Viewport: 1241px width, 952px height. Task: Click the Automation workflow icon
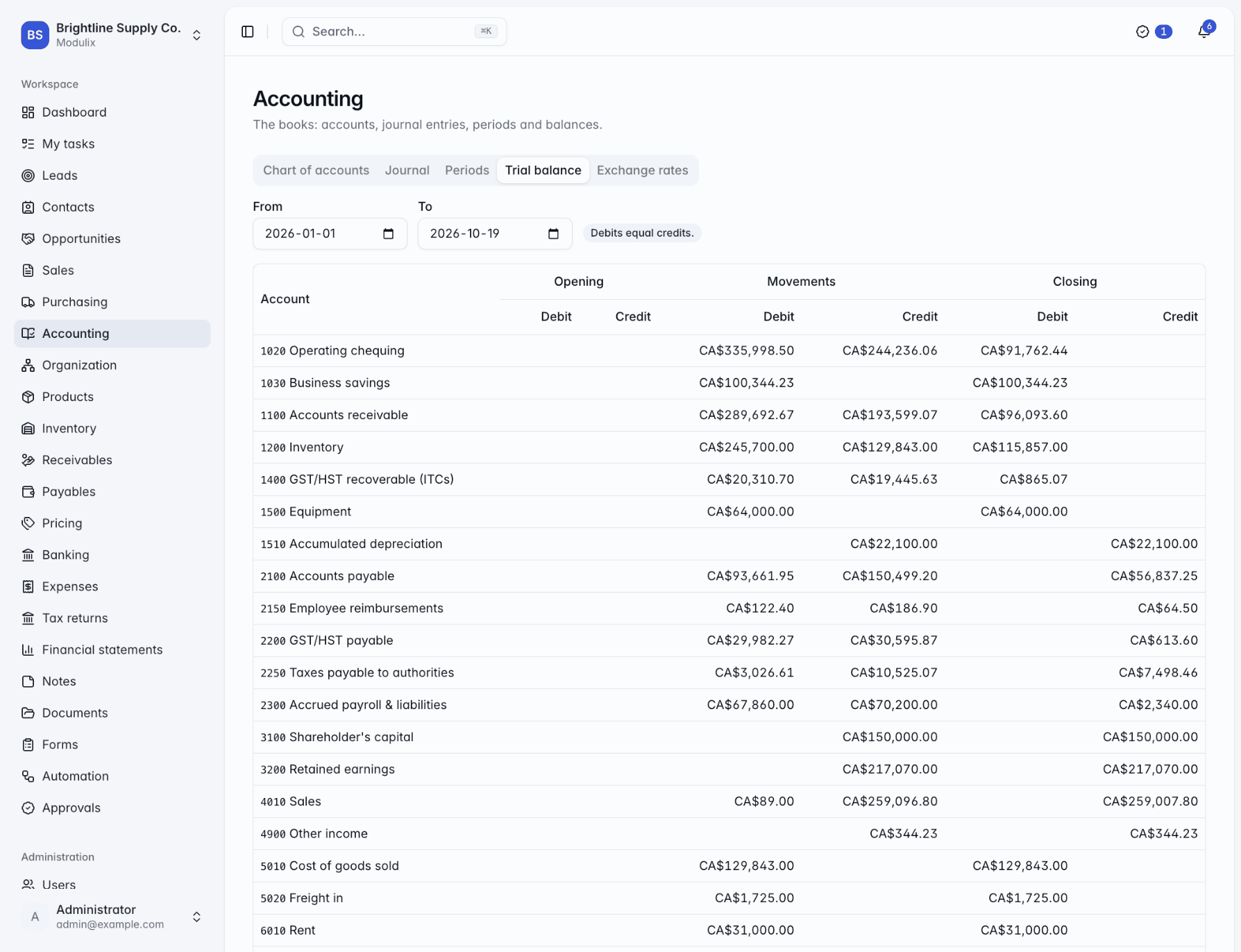pos(28,776)
